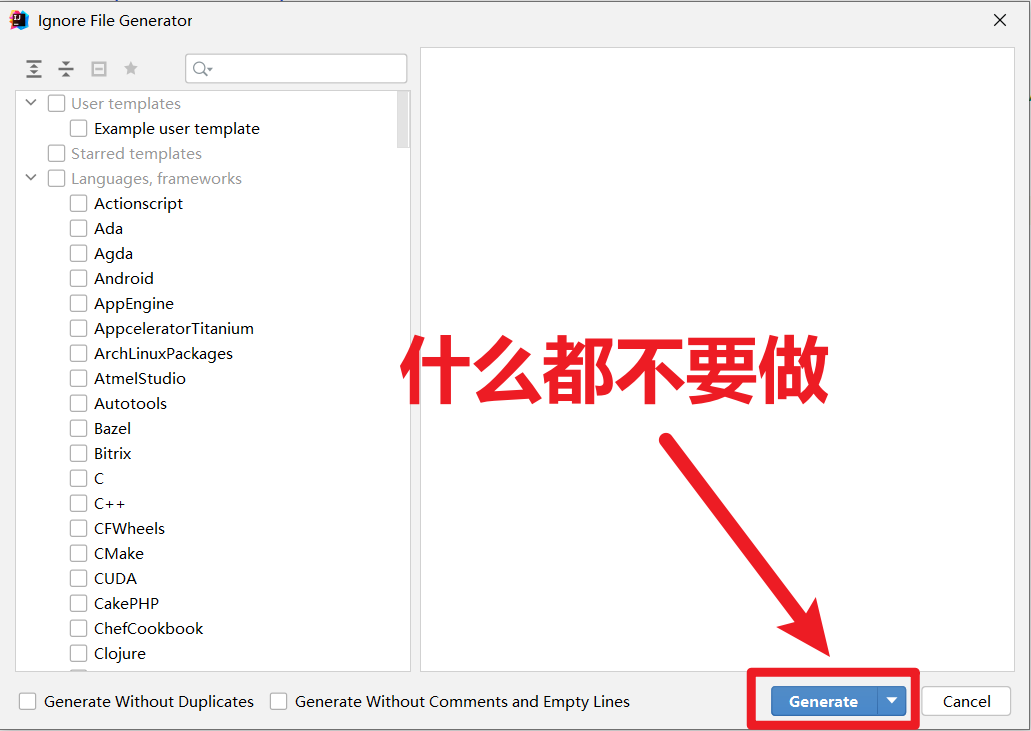The height and width of the screenshot is (731, 1031).
Task: Tick Generate Without Comments and Empty Lines
Action: click(x=279, y=701)
